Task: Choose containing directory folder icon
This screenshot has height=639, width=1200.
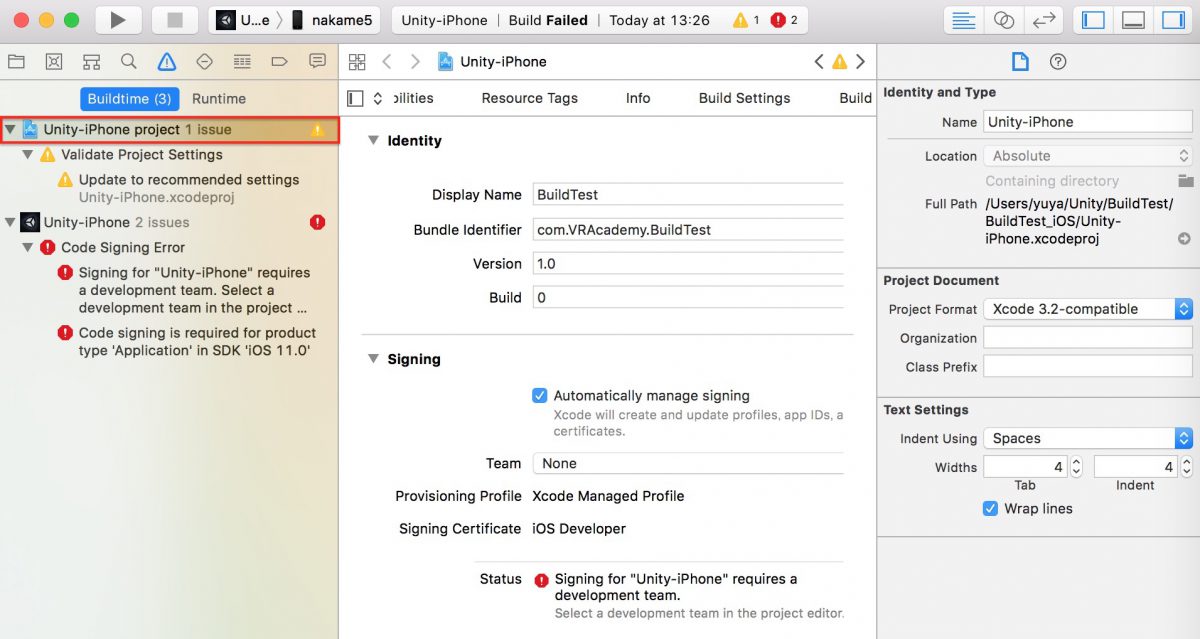Action: pos(1185,181)
